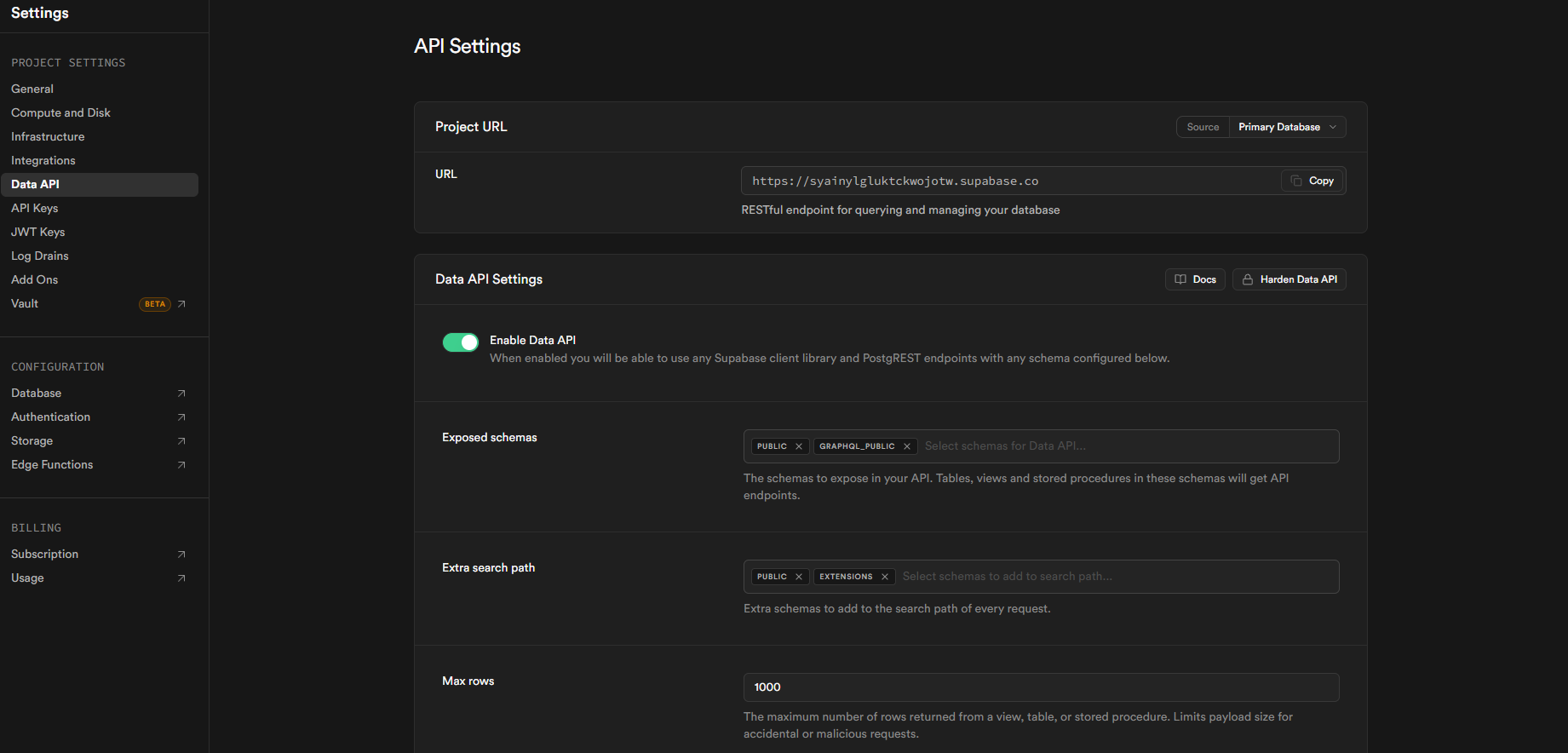The width and height of the screenshot is (1568, 753).
Task: Open the Primary Database source dropdown
Action: (x=1286, y=127)
